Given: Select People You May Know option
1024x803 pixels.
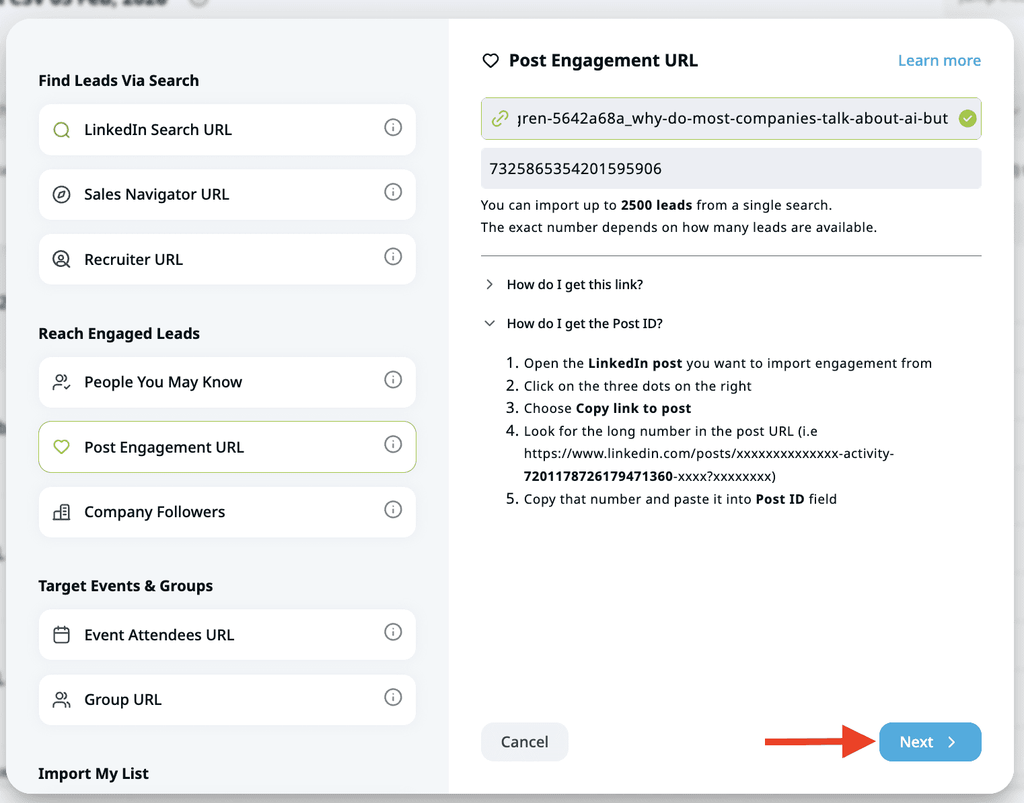Looking at the screenshot, I should [227, 382].
